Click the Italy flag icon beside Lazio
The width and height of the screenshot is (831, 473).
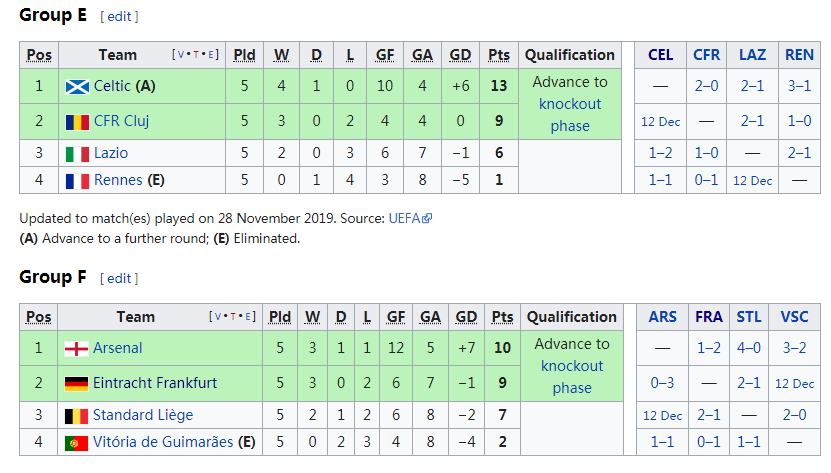77,154
